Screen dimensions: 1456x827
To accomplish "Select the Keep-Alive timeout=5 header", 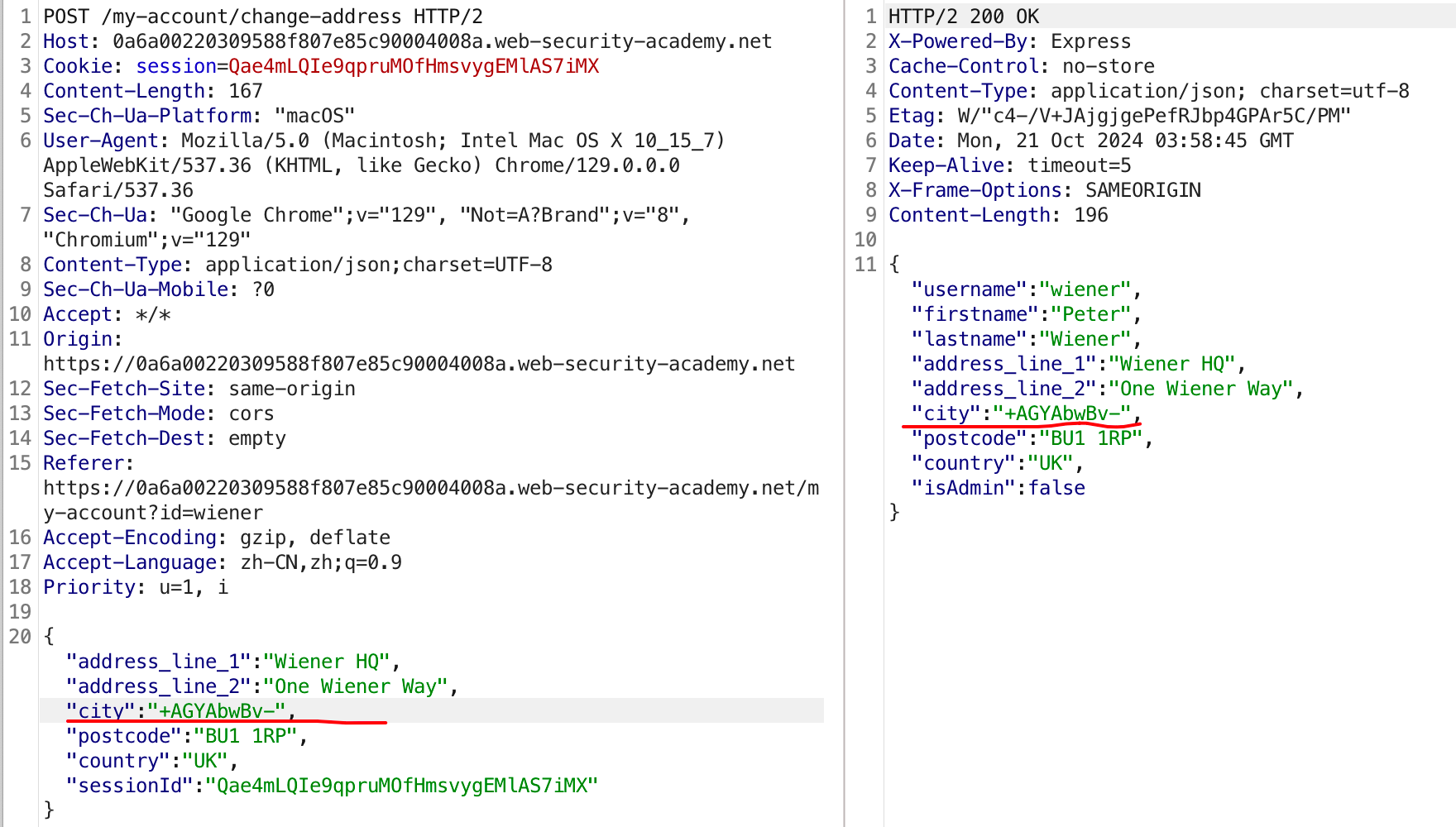I will pos(1010,165).
